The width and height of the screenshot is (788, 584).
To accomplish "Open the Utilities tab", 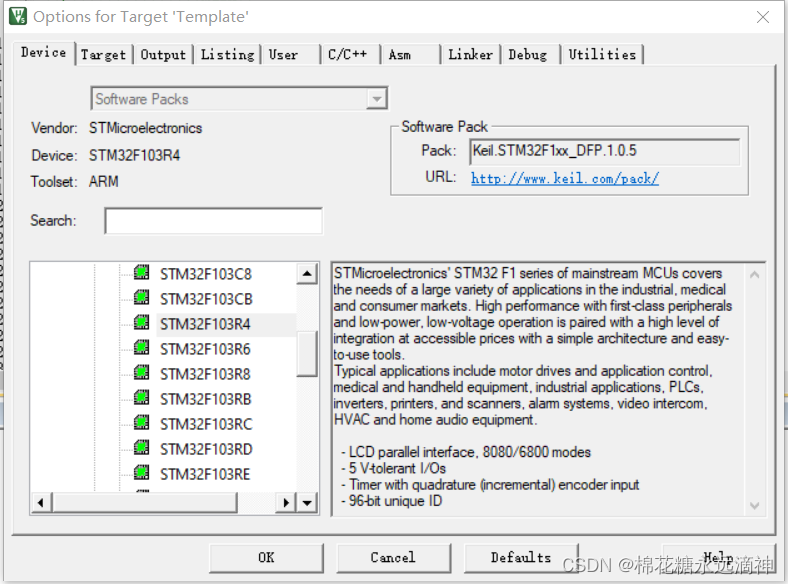I will pos(602,55).
